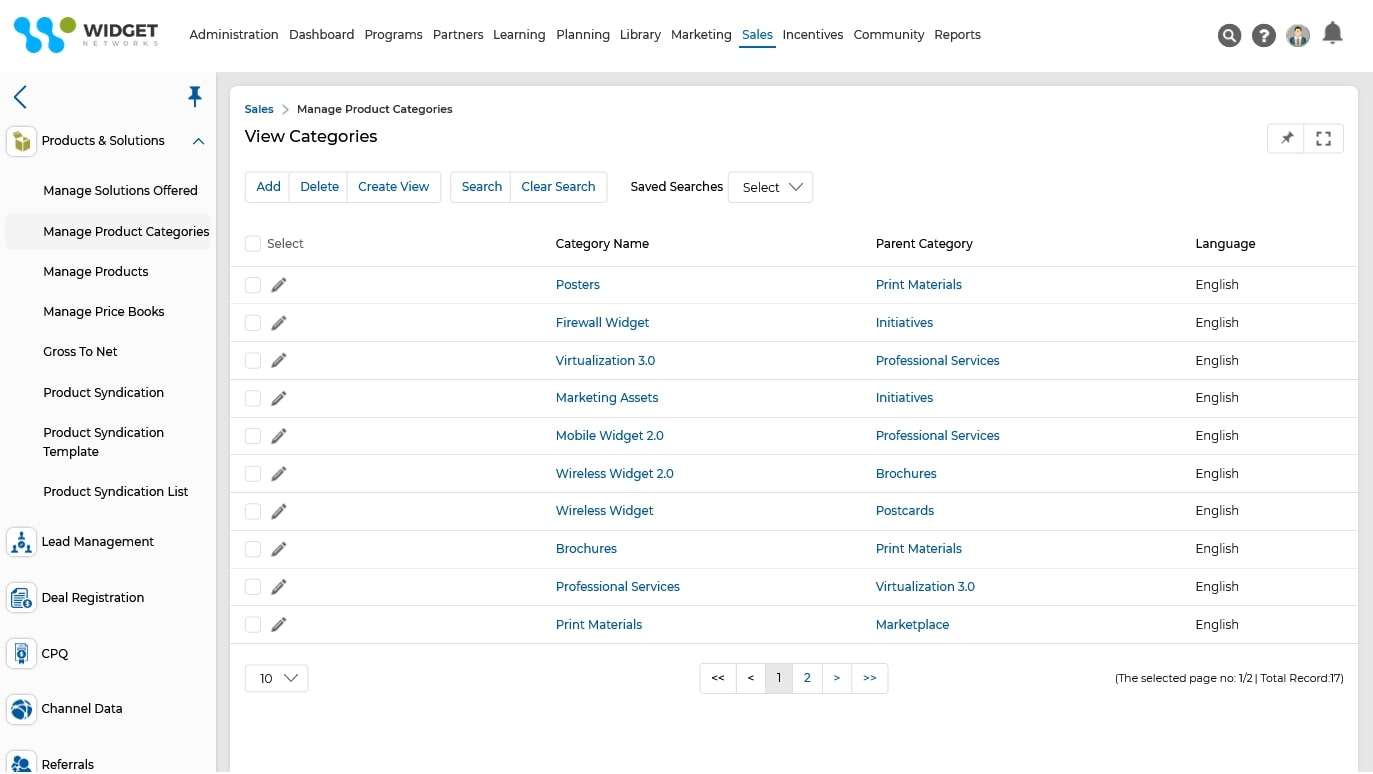The image size is (1373, 774).
Task: Check the Select all checkbox in the header
Action: 253,243
